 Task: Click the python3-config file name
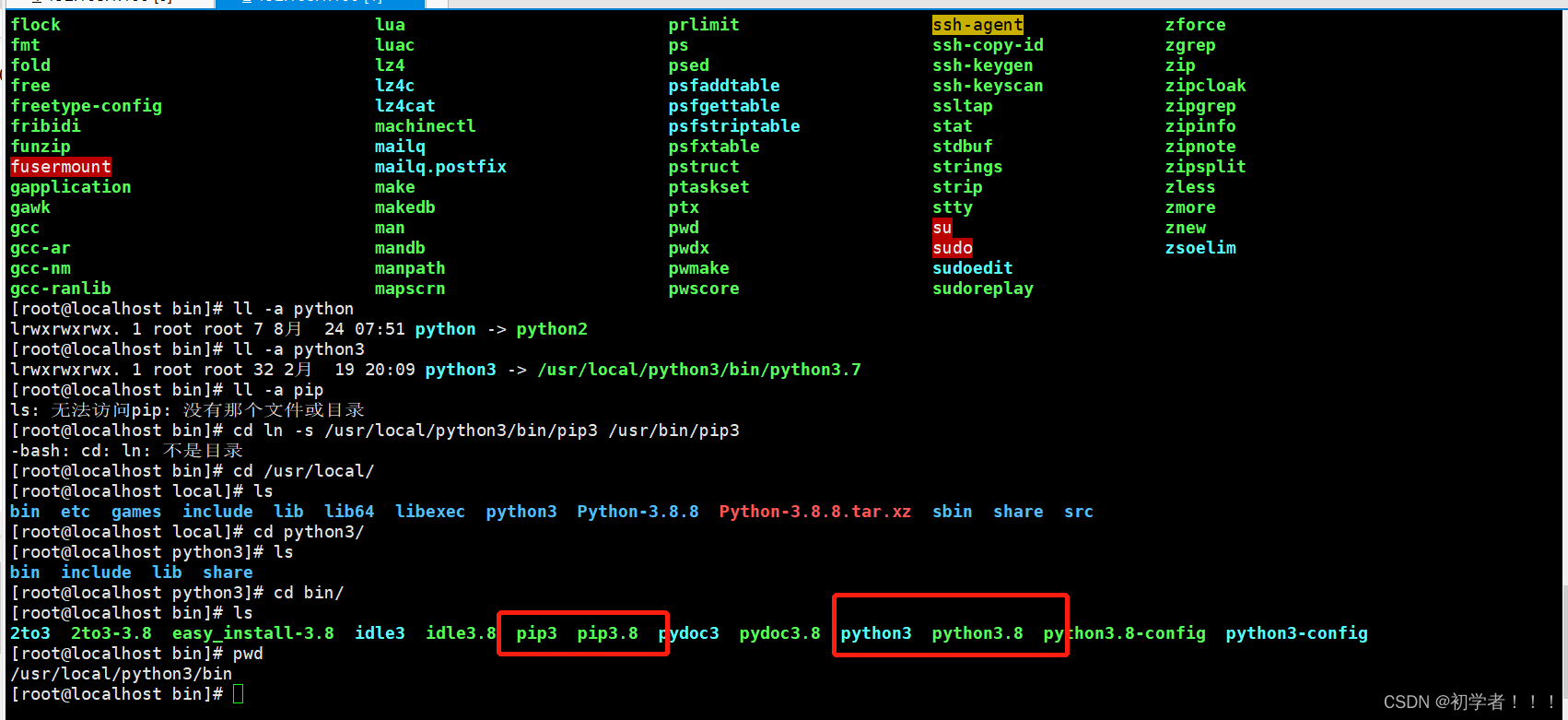point(1297,633)
